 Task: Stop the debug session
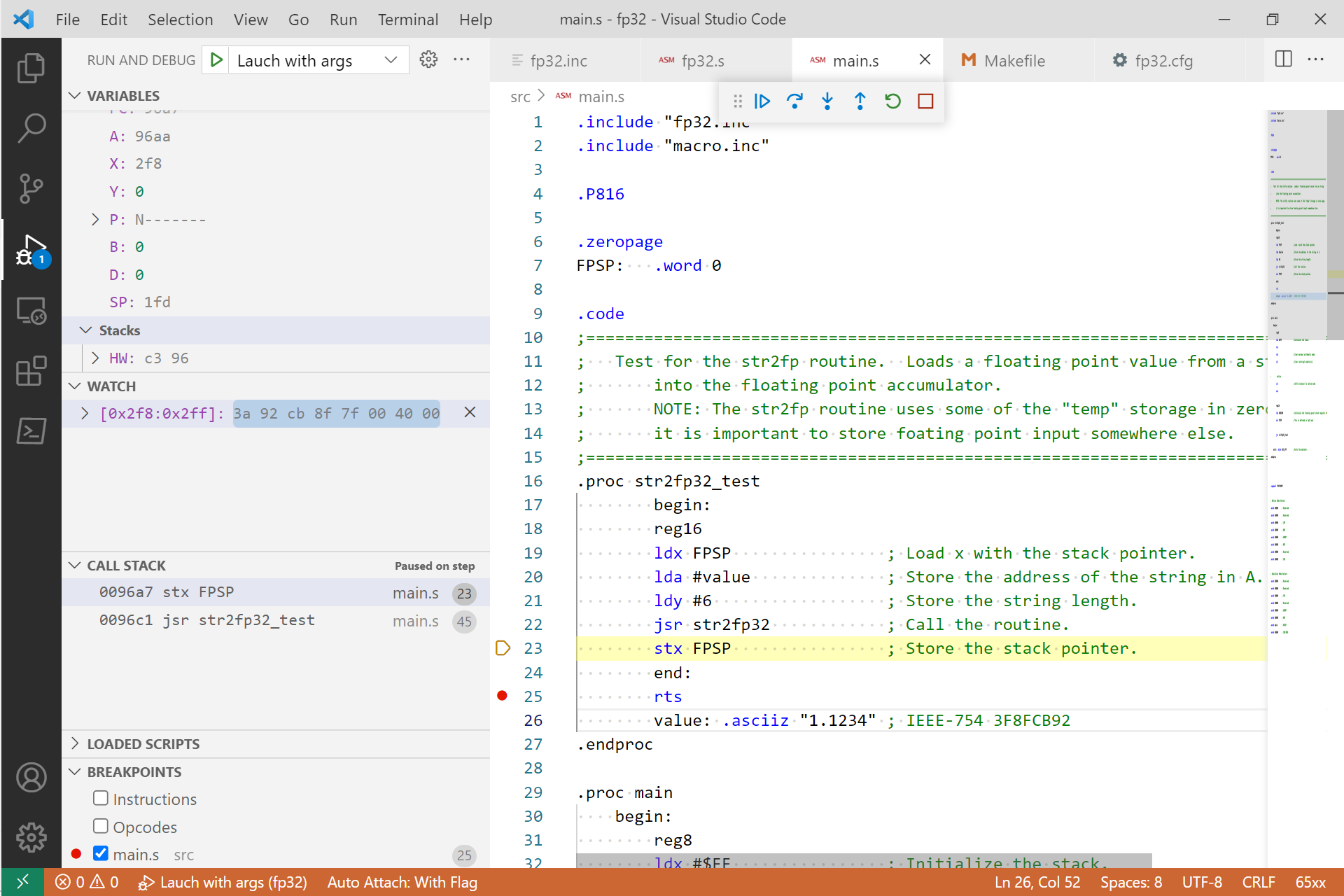pos(925,101)
